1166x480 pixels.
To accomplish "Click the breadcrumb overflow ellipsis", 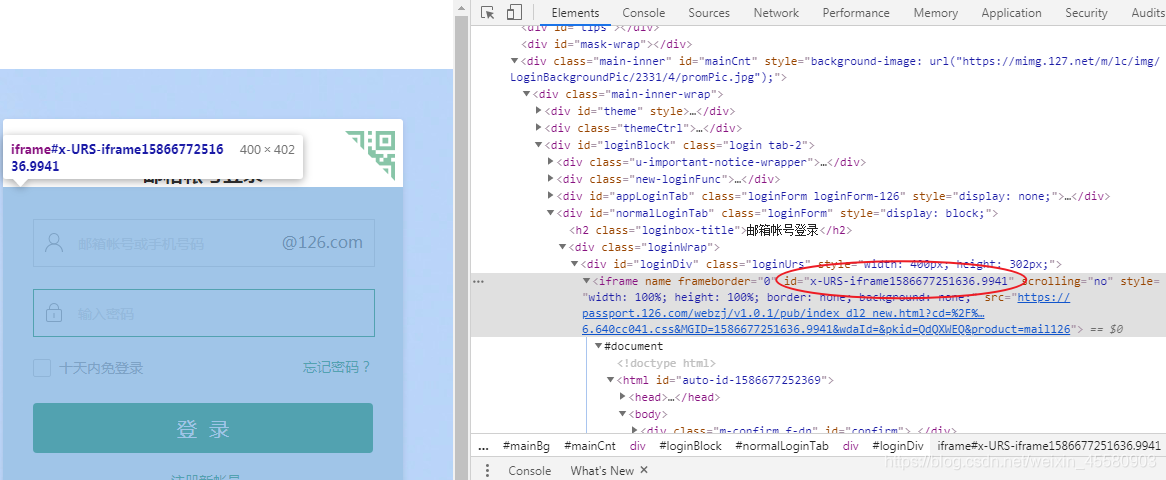I will pyautogui.click(x=483, y=446).
